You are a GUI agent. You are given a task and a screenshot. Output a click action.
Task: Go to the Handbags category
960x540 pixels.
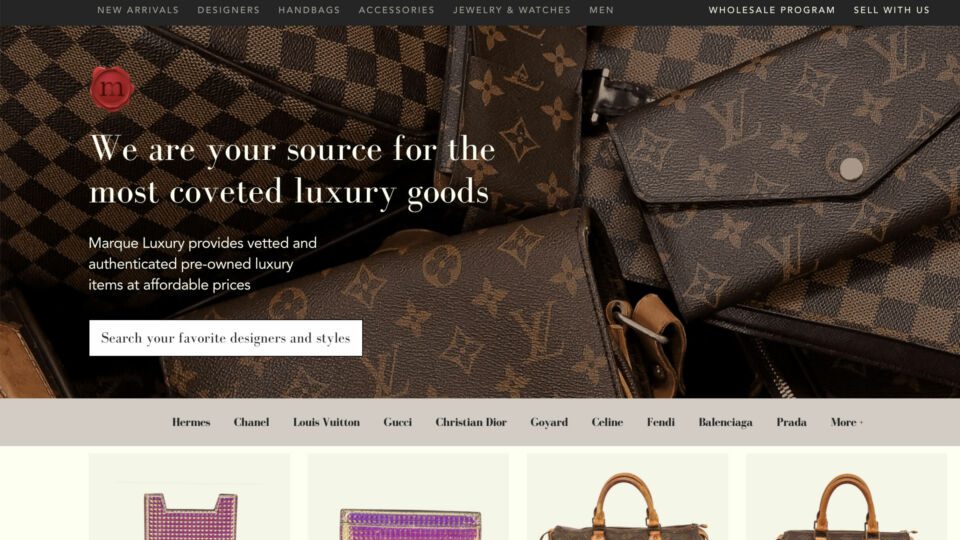(309, 10)
